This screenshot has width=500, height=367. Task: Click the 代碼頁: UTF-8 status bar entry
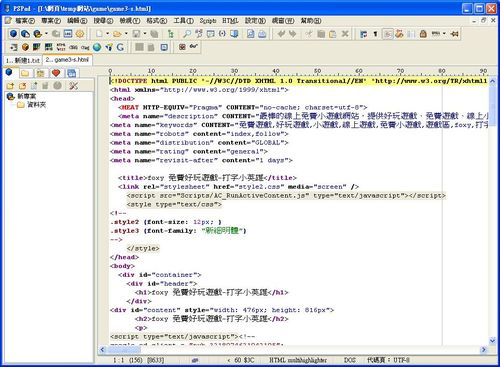click(388, 360)
